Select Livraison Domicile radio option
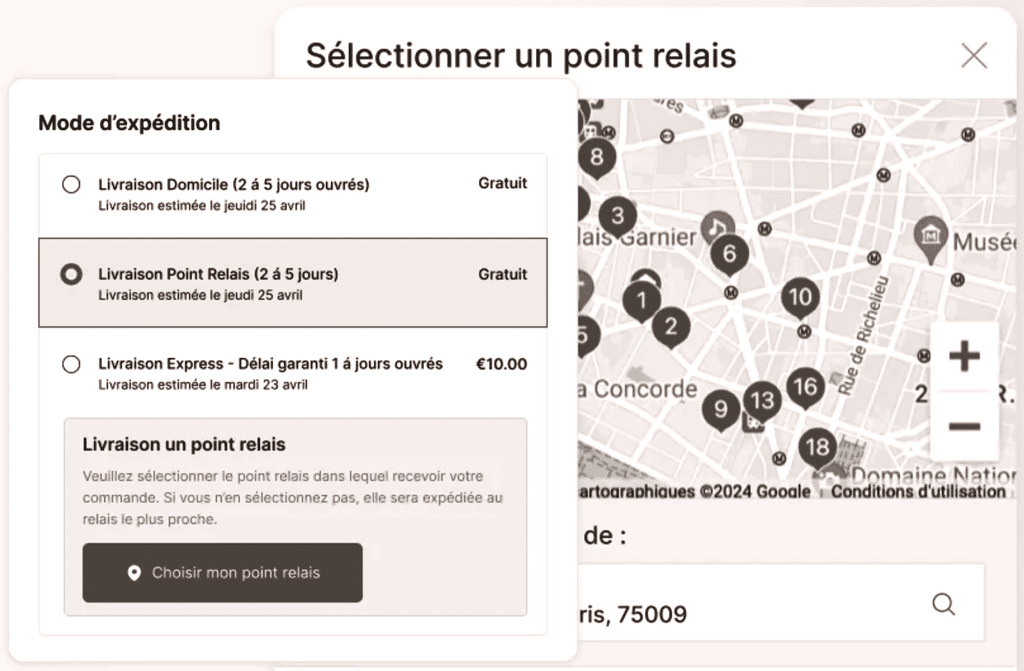The width and height of the screenshot is (1024, 671). [71, 184]
